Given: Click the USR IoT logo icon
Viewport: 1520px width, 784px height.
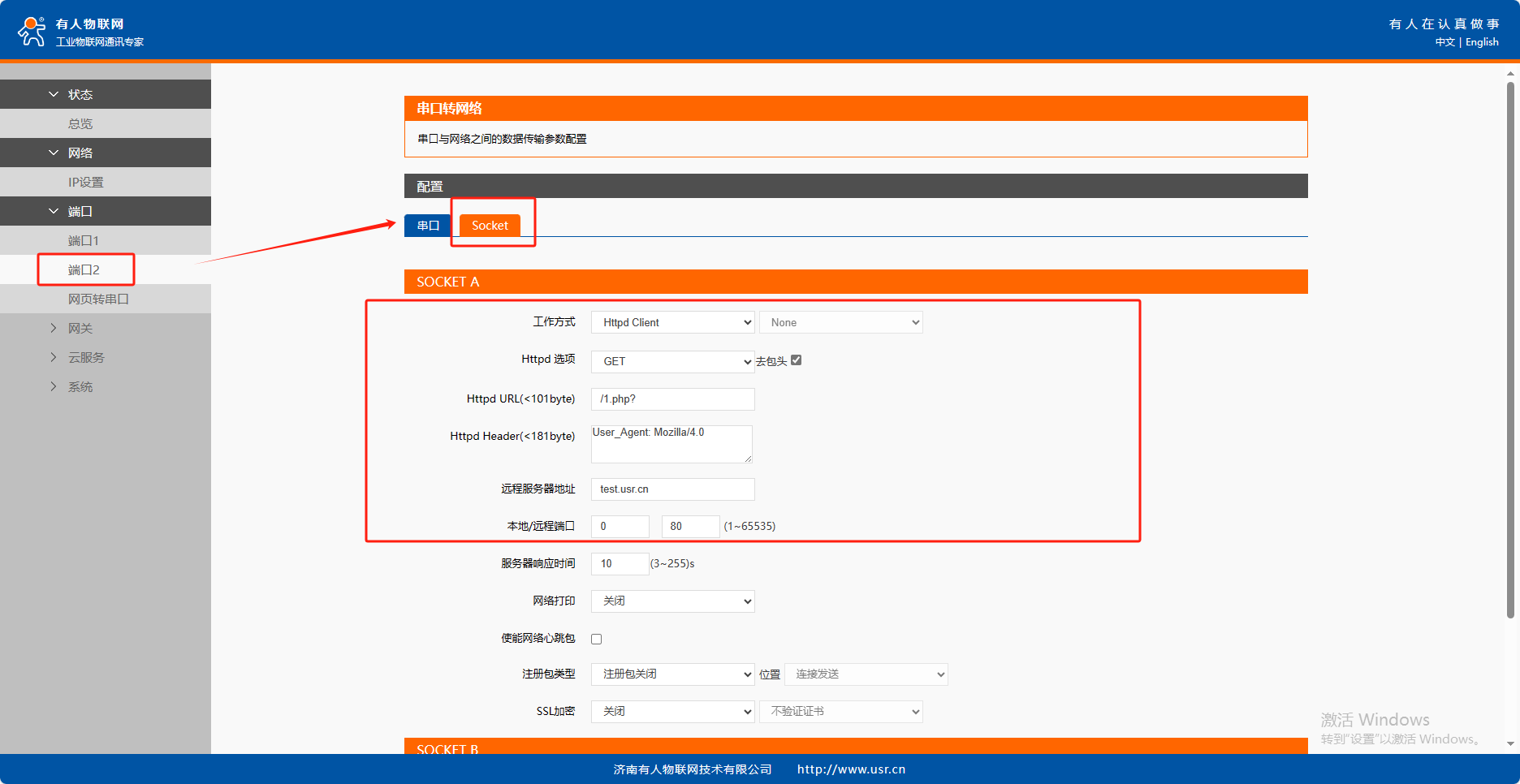Looking at the screenshot, I should (32, 31).
